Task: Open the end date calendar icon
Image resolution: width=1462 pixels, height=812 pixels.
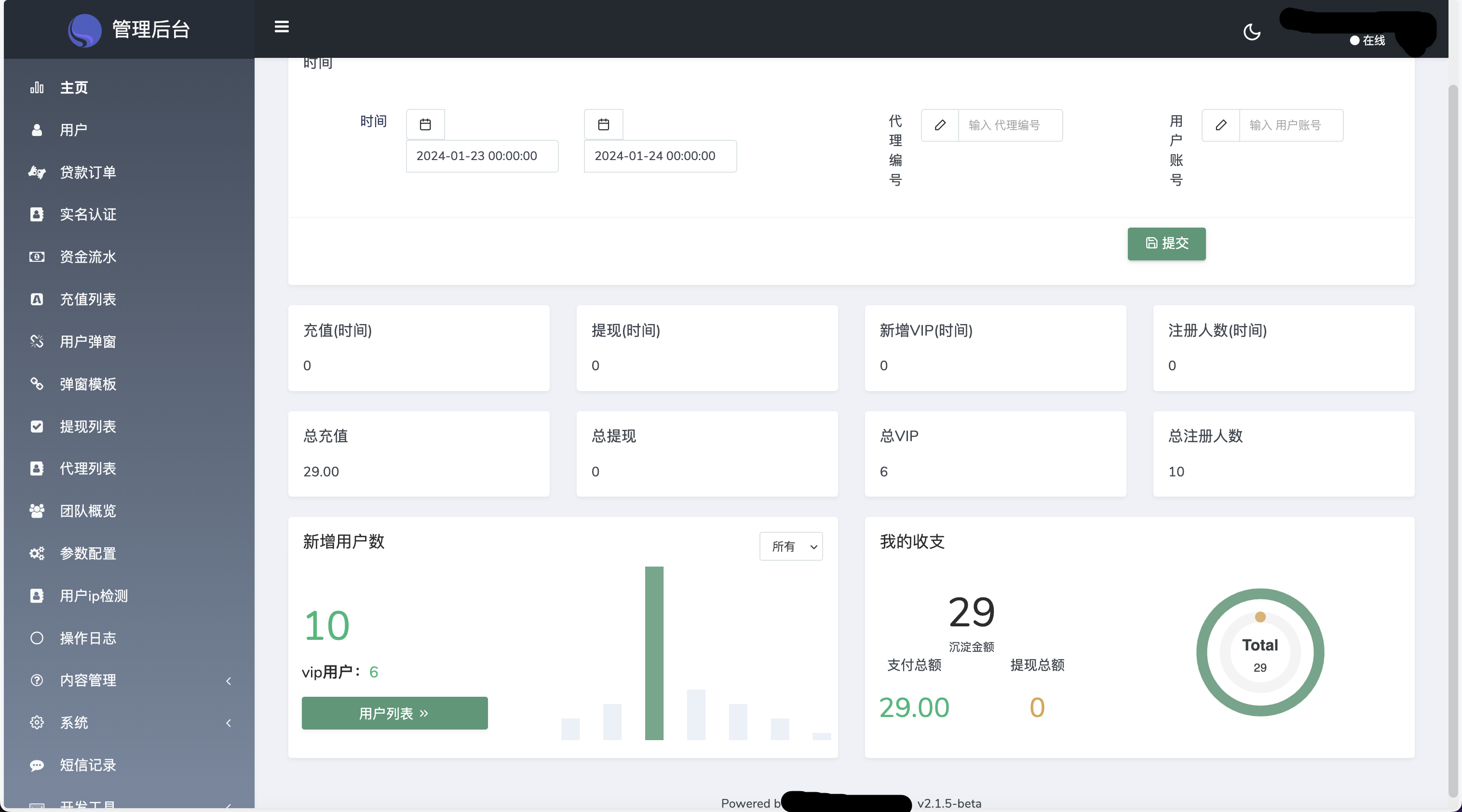Action: click(x=603, y=124)
